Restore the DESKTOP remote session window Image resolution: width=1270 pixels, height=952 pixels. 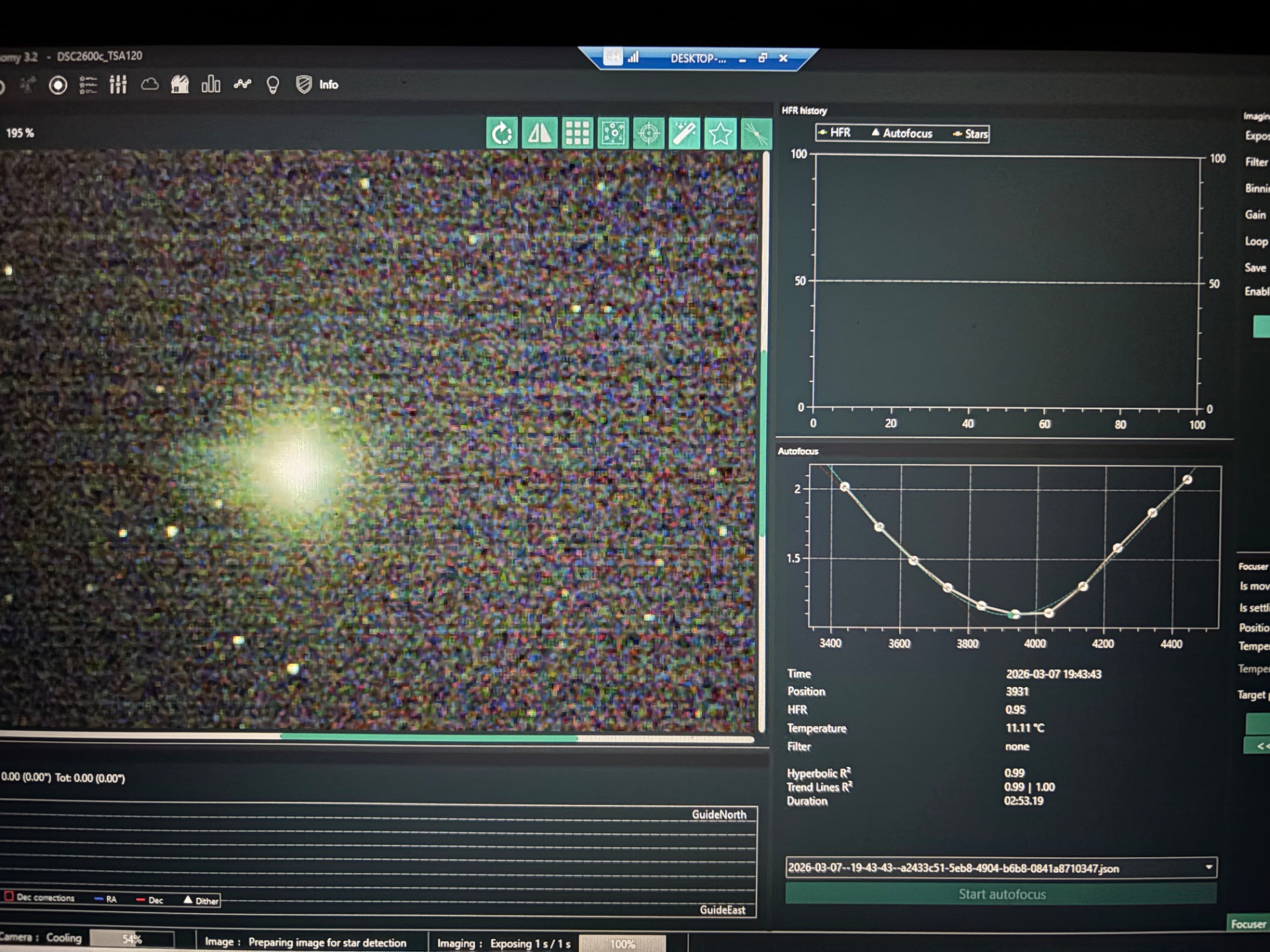click(x=763, y=58)
